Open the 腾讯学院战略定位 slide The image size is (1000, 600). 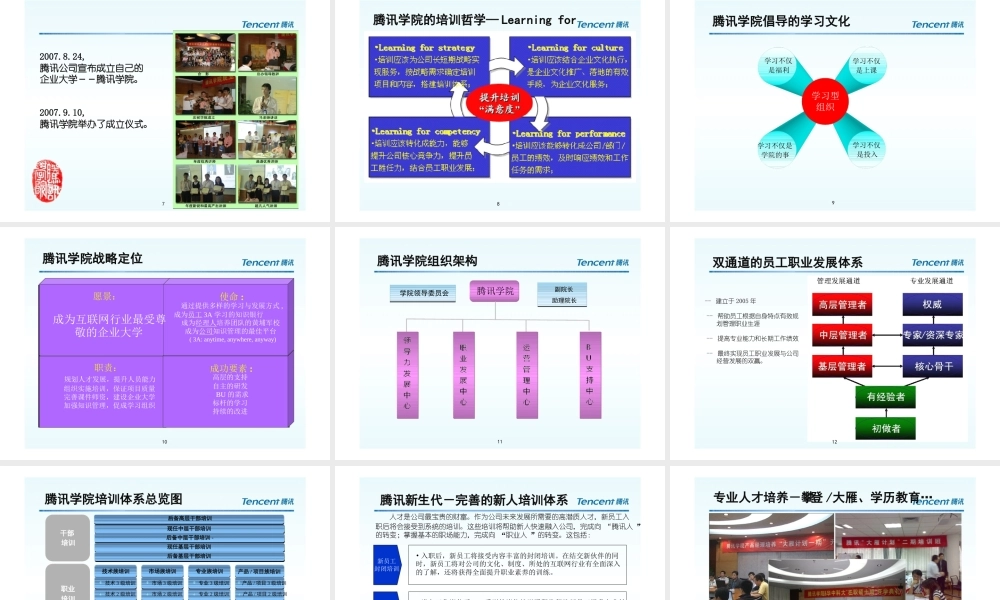(165, 343)
